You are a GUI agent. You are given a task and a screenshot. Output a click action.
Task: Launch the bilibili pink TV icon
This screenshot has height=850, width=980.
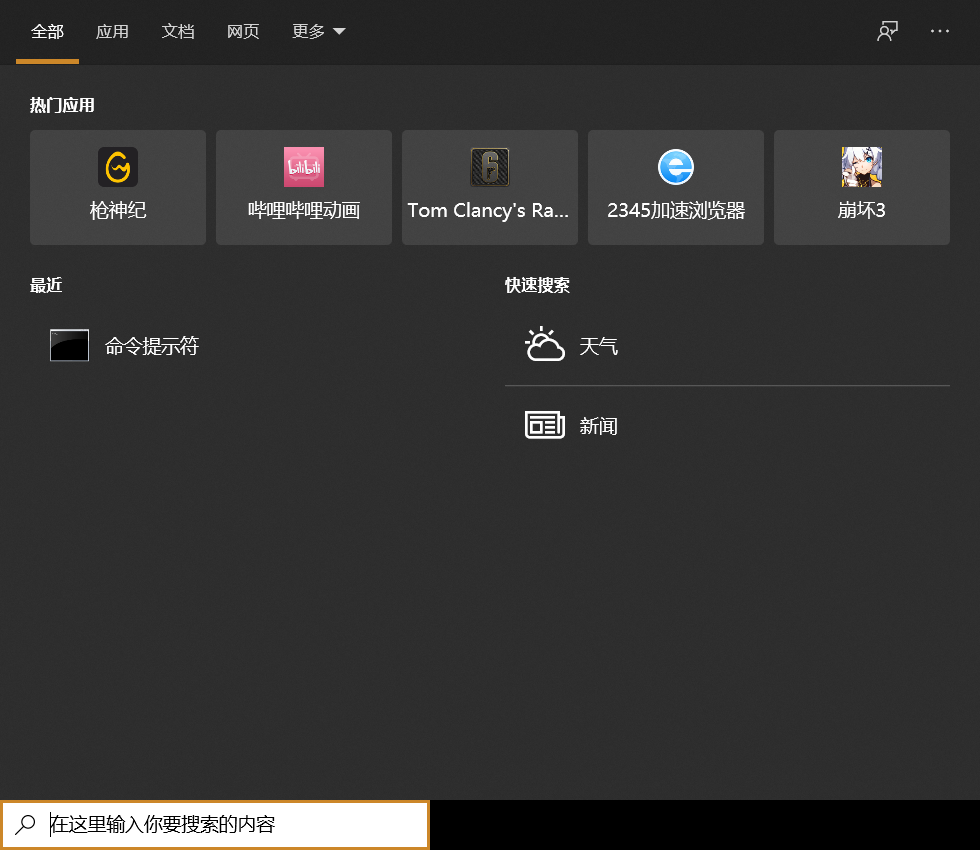click(x=304, y=167)
